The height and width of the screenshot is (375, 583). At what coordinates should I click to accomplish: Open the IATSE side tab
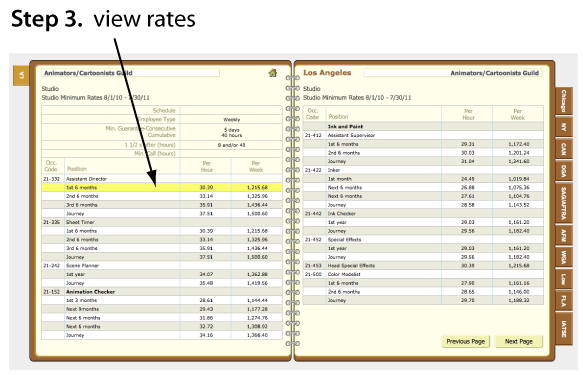pos(563,329)
